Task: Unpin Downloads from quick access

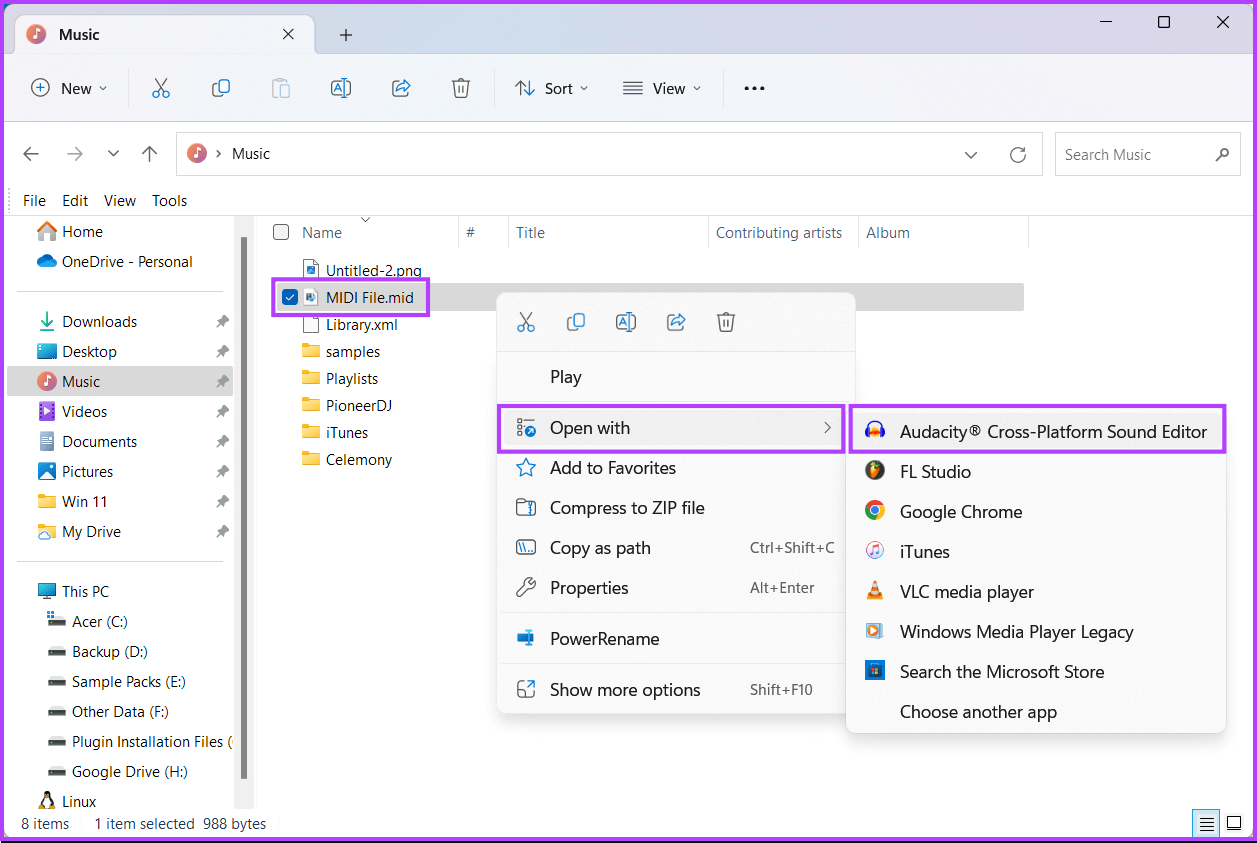Action: [x=221, y=322]
